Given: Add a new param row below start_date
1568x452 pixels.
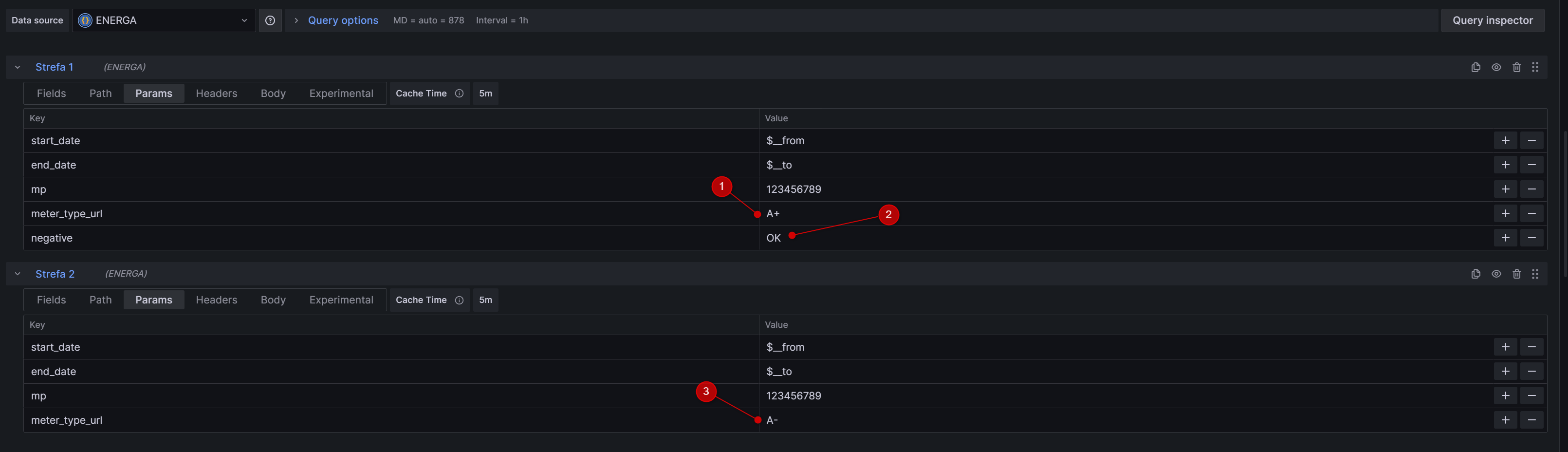Looking at the screenshot, I should tap(1505, 140).
